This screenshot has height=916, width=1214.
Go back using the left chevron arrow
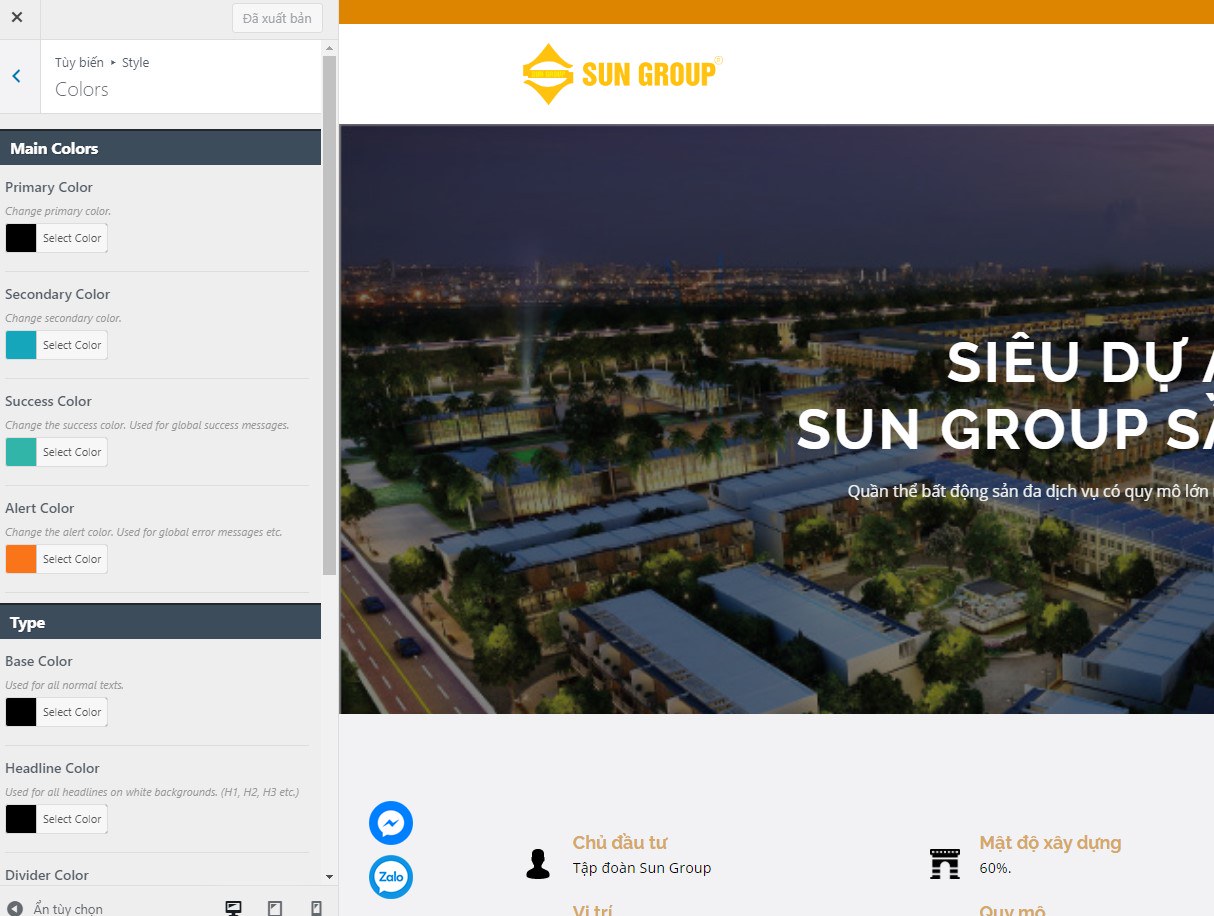tap(17, 76)
